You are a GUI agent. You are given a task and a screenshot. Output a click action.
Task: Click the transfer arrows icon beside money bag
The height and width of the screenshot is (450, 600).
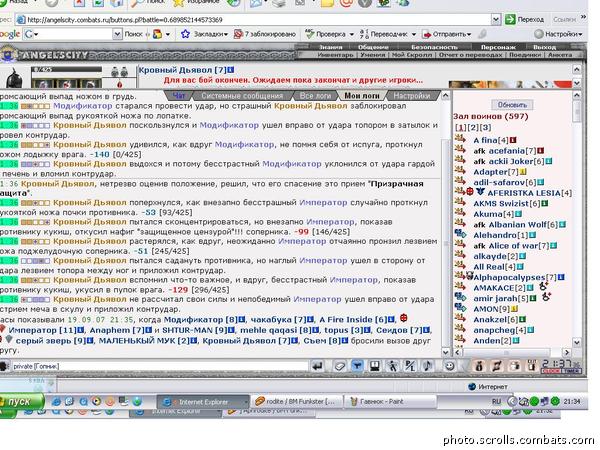coord(497,366)
